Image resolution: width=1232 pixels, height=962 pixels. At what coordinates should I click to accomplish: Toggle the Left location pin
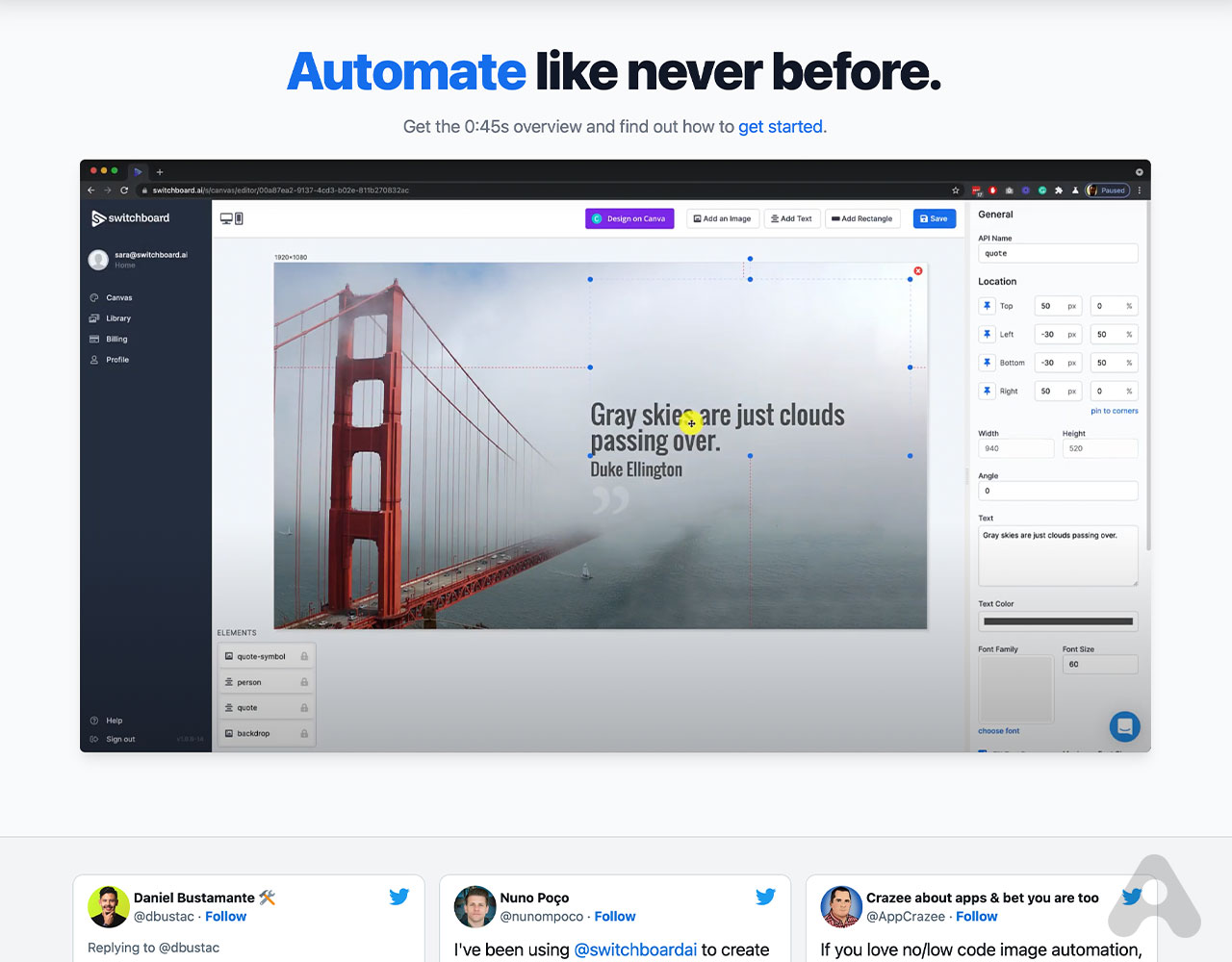click(987, 334)
